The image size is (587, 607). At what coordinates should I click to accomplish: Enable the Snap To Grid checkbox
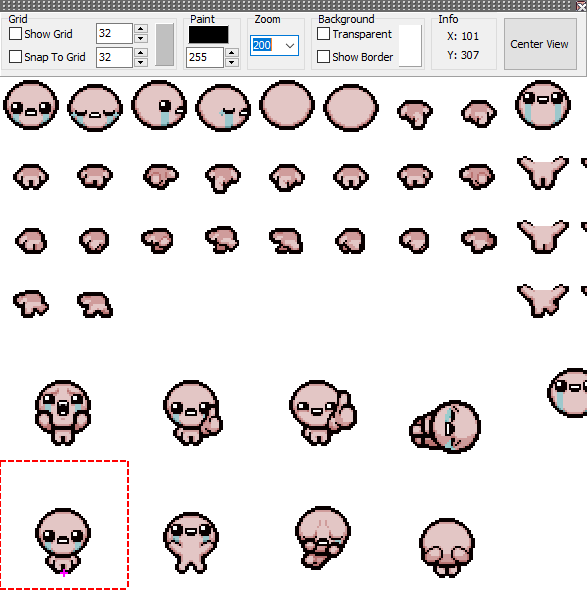pyautogui.click(x=15, y=57)
